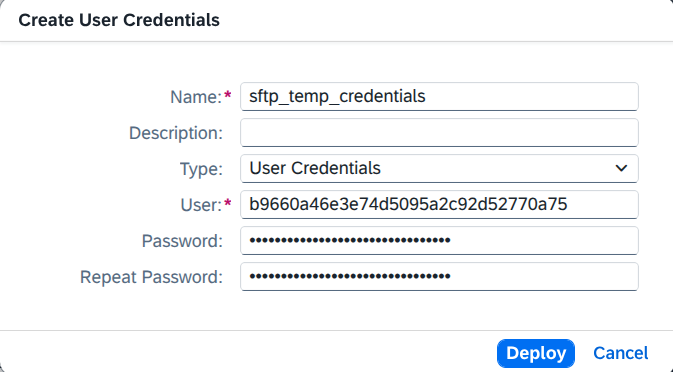This screenshot has width=673, height=372.
Task: Click the Create User Credentials dialog title
Action: pyautogui.click(x=119, y=20)
